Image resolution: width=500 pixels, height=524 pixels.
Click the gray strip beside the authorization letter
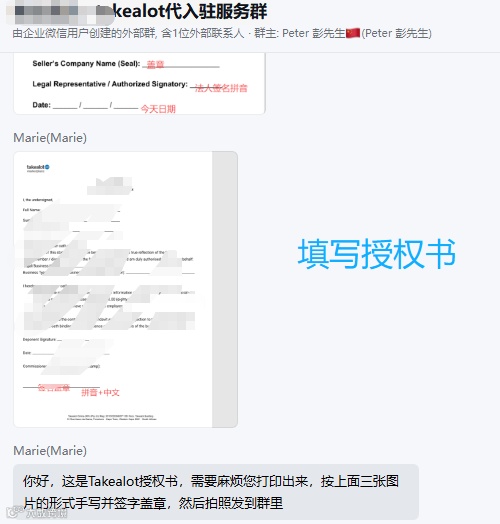(x=225, y=289)
